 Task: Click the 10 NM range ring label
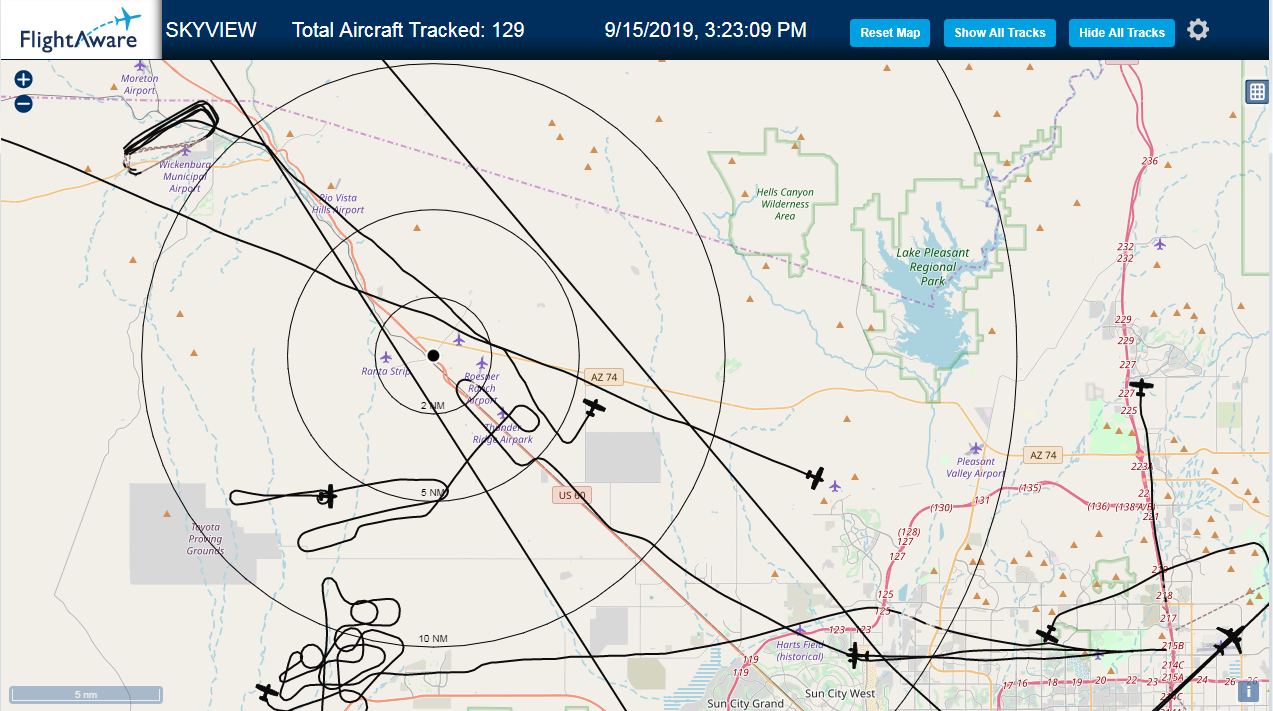pyautogui.click(x=433, y=638)
